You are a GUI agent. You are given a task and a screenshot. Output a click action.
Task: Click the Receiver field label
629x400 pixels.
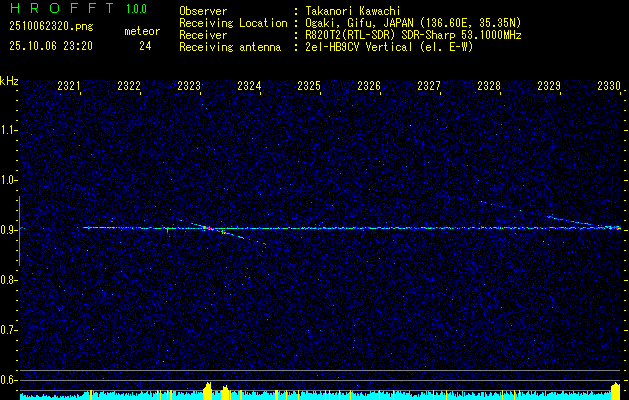coord(203,35)
